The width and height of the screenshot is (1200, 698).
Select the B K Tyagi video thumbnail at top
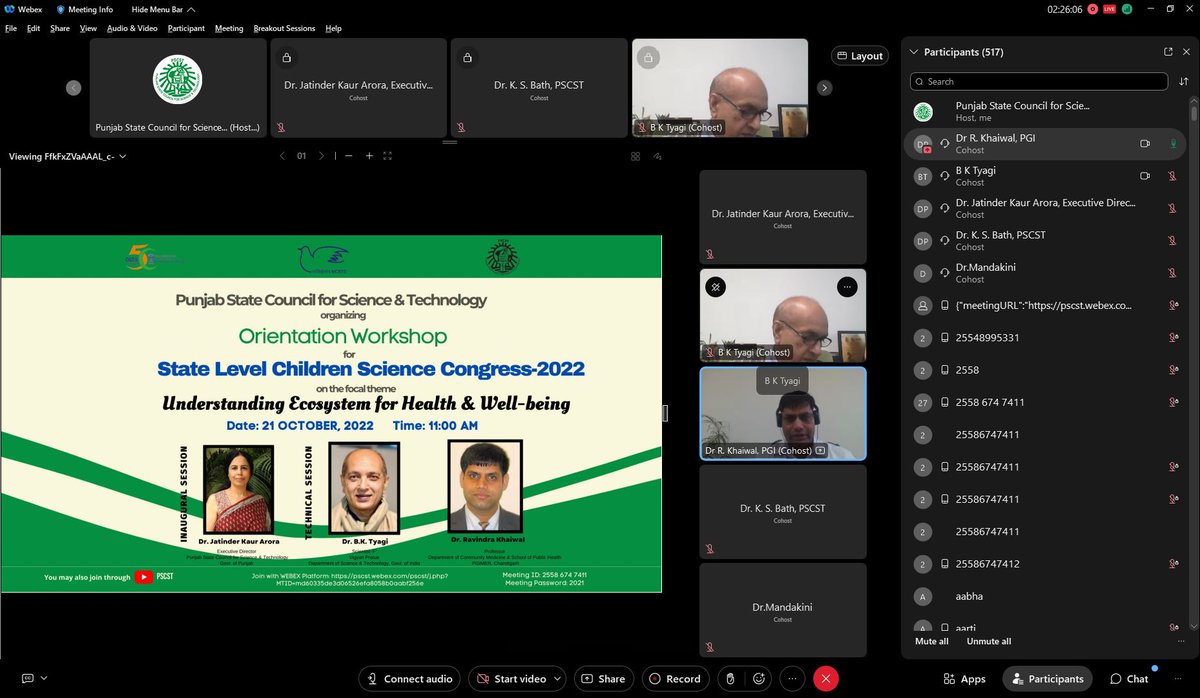720,88
